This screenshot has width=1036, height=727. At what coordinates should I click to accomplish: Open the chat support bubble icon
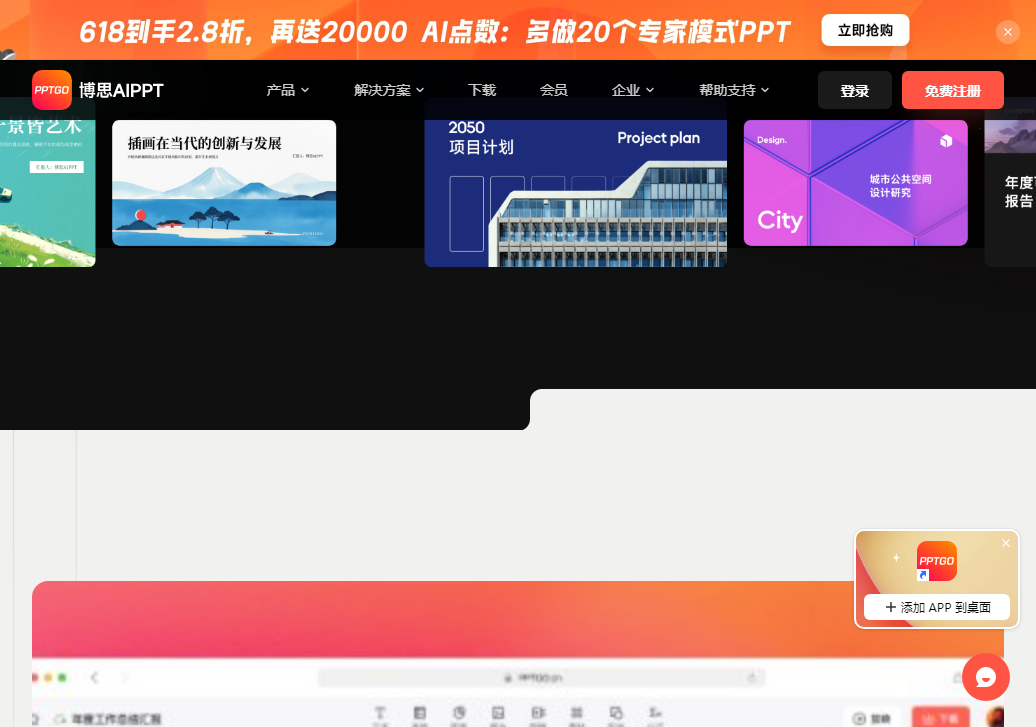click(986, 677)
